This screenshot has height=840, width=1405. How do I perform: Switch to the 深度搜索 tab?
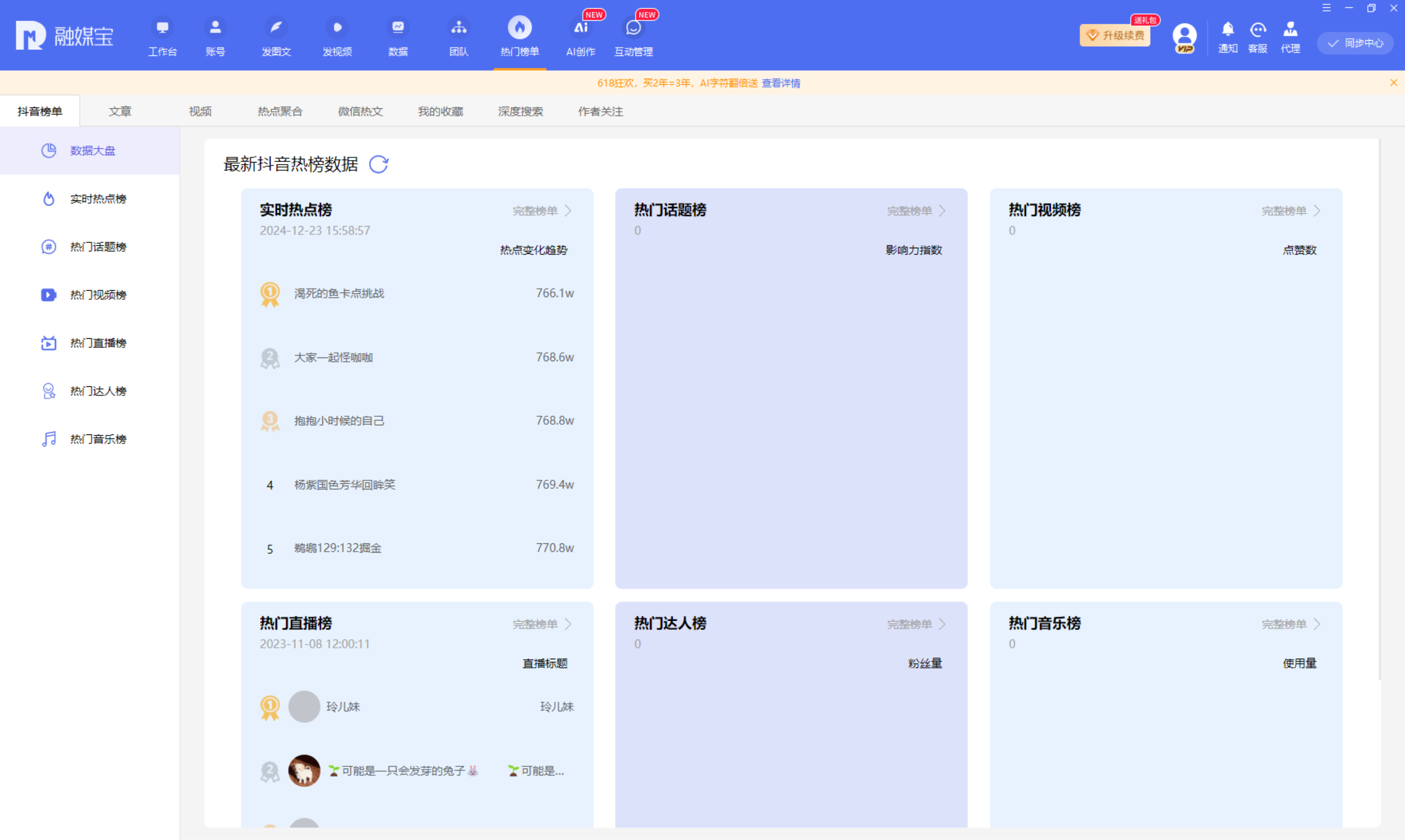[520, 111]
